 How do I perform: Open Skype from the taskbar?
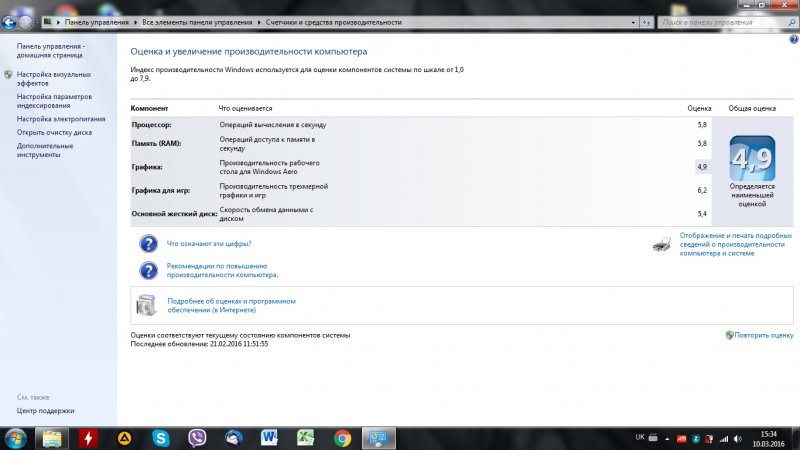pyautogui.click(x=160, y=437)
